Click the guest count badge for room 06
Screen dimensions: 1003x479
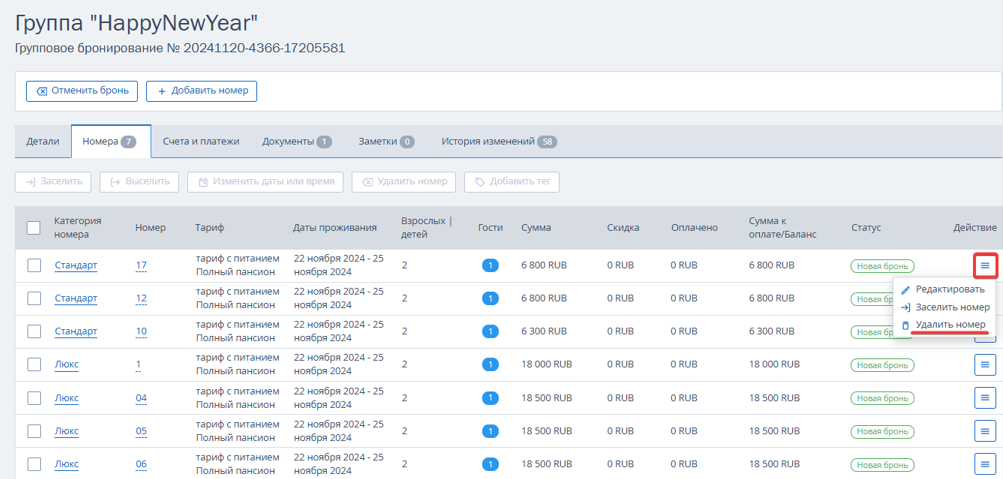[490, 464]
